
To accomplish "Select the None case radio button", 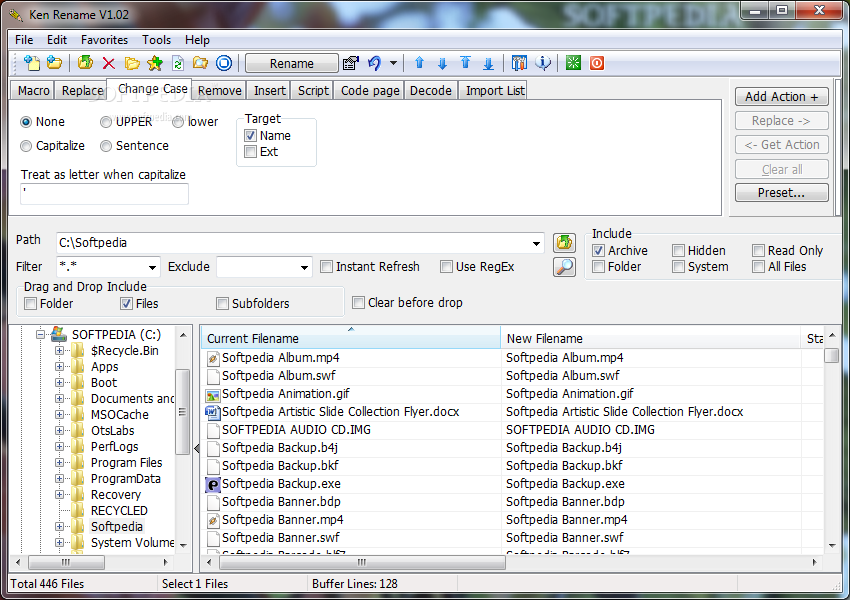I will 25,122.
